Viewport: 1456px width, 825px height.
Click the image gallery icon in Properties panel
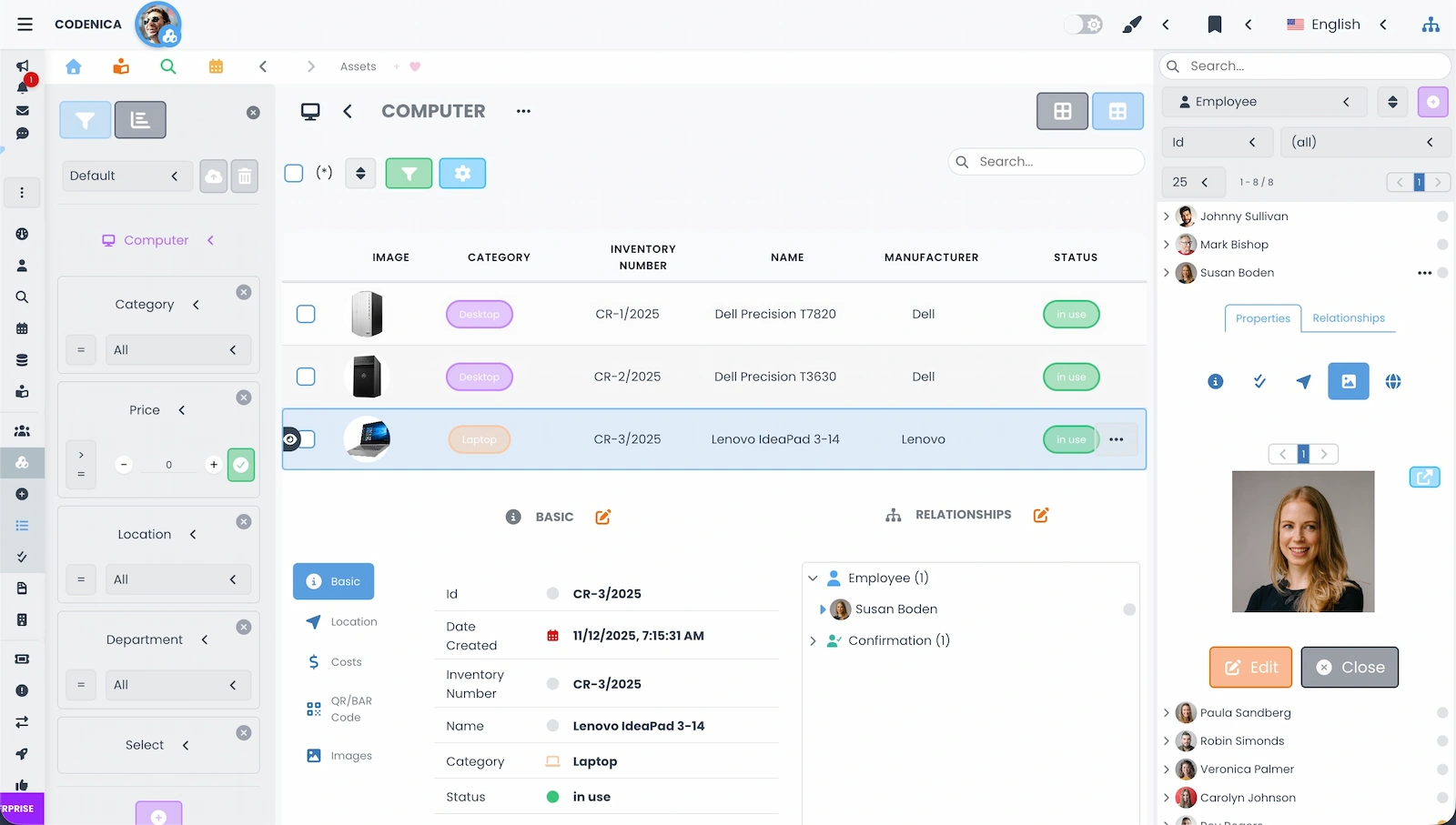[1348, 381]
